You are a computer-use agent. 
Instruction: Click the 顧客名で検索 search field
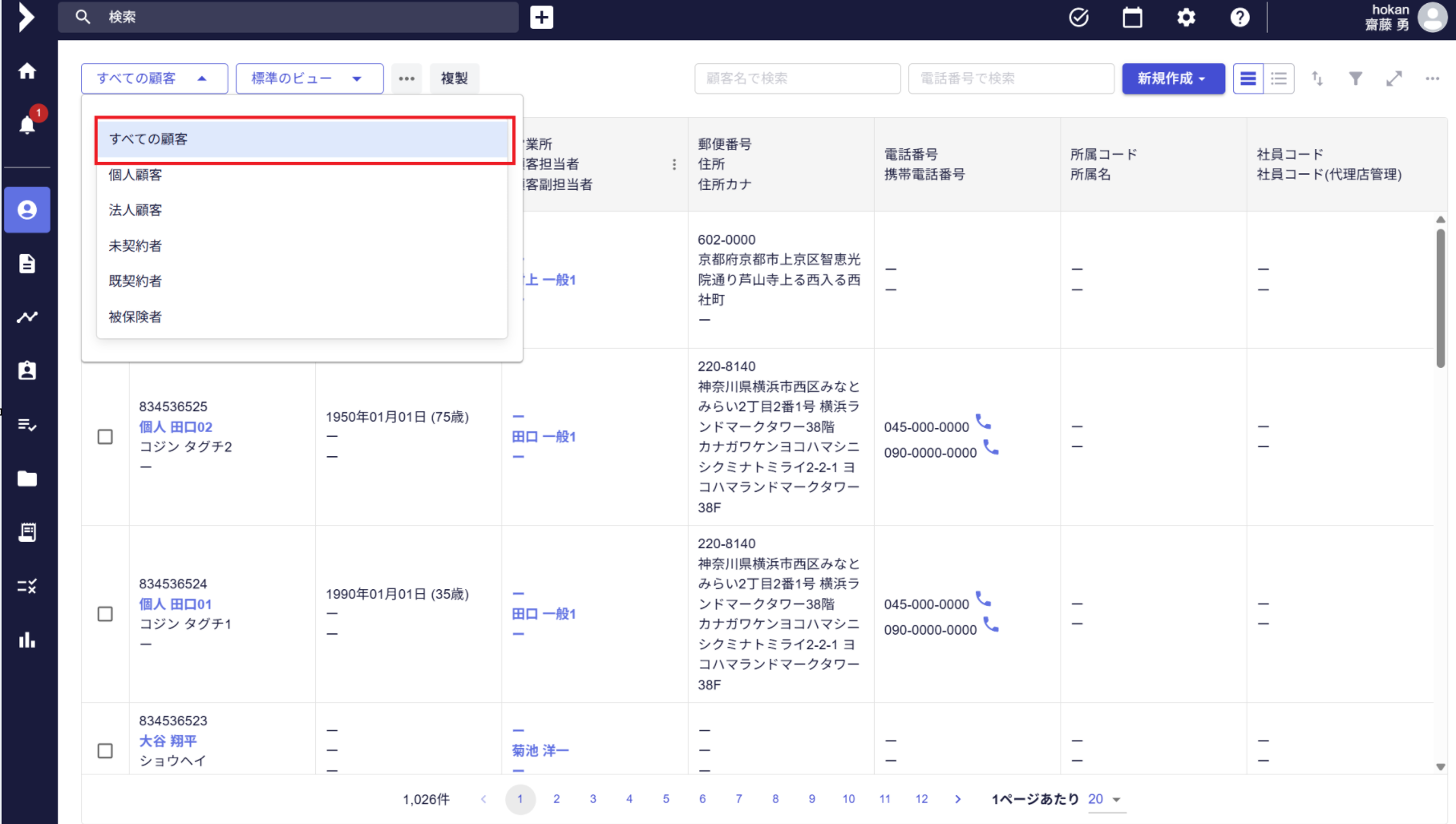click(x=797, y=79)
